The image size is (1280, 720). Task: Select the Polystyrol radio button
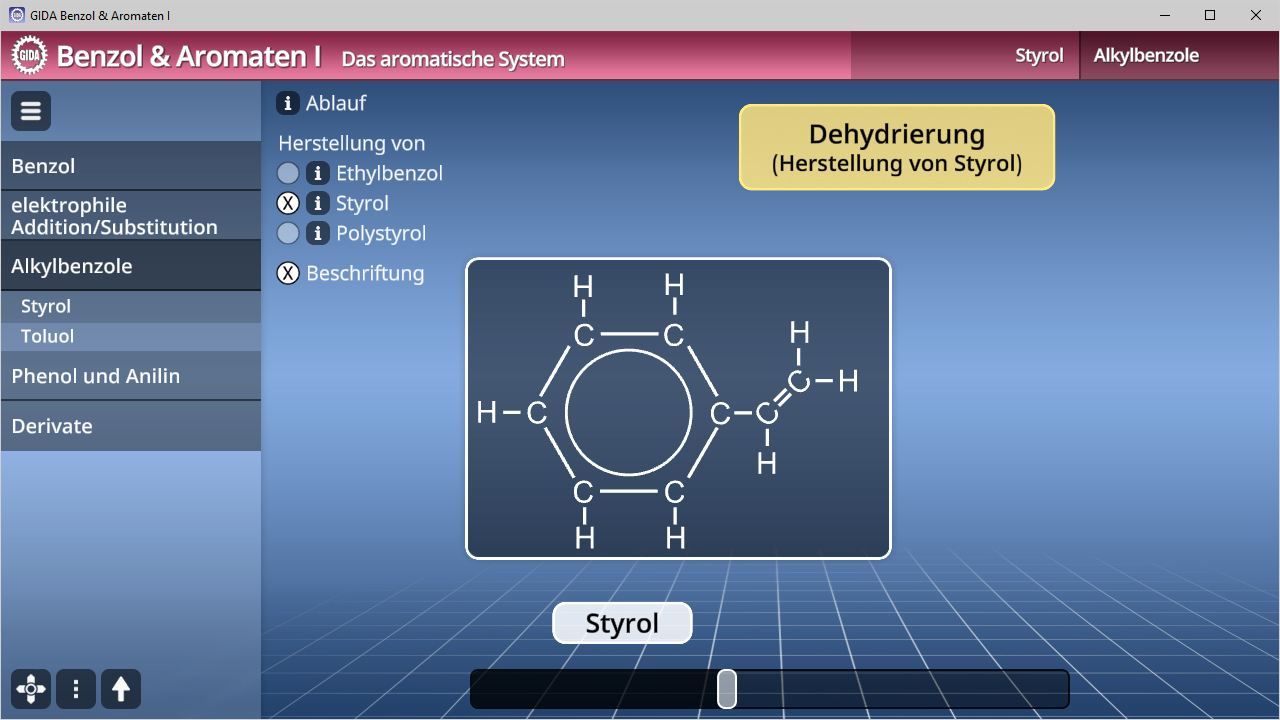coord(288,233)
